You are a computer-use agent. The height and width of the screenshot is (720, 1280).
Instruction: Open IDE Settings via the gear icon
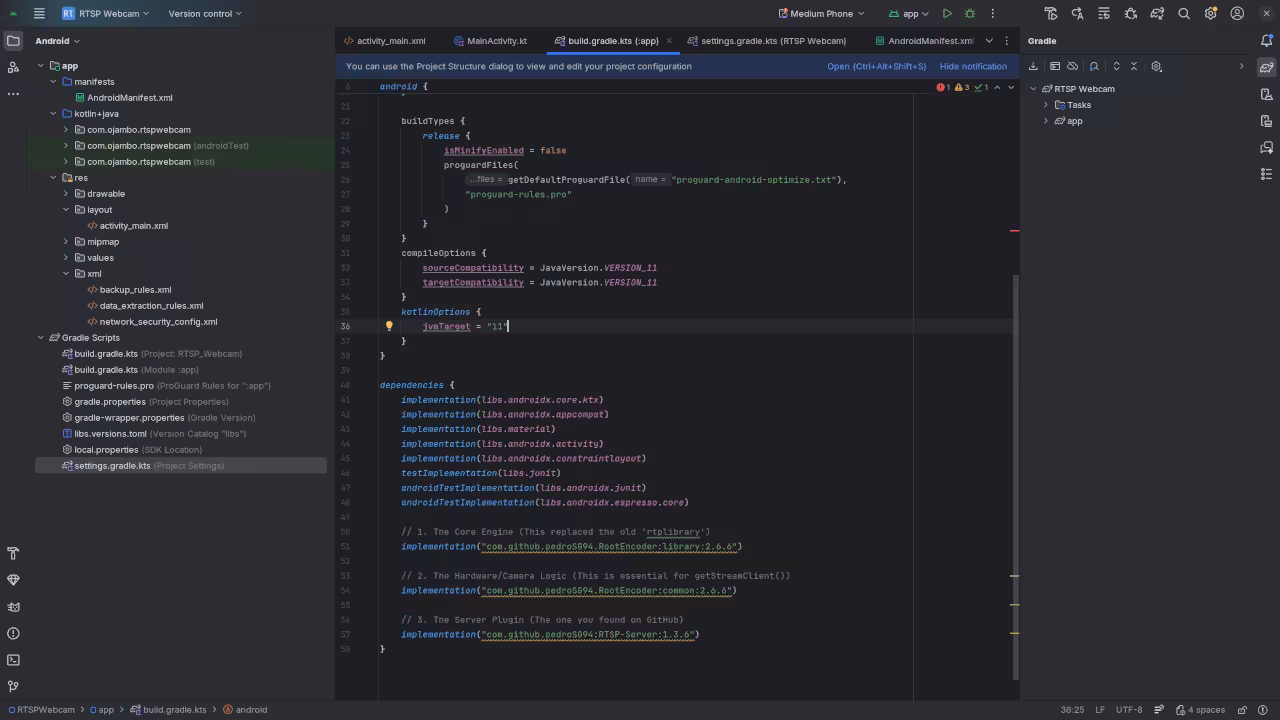pyautogui.click(x=1211, y=13)
